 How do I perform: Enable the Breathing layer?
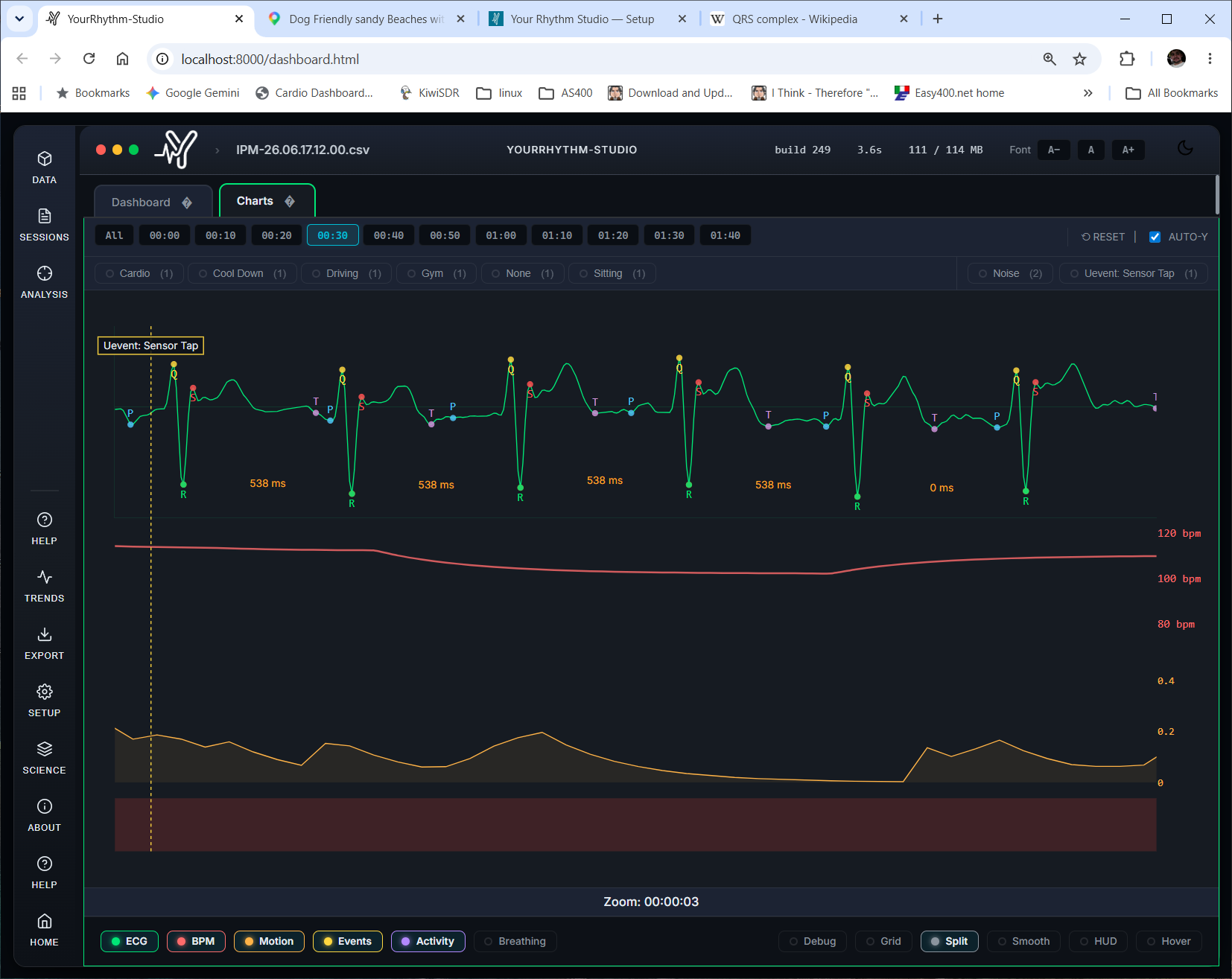point(515,941)
